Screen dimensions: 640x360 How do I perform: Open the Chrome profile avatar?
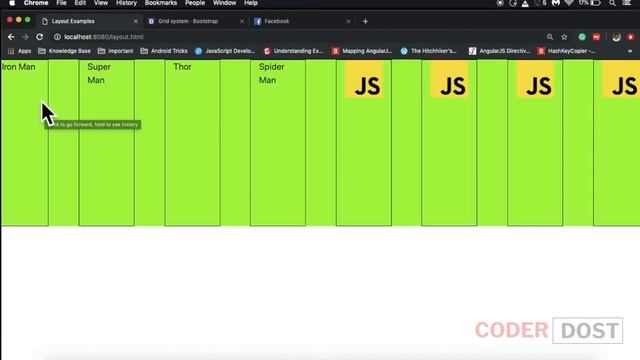[x=616, y=37]
